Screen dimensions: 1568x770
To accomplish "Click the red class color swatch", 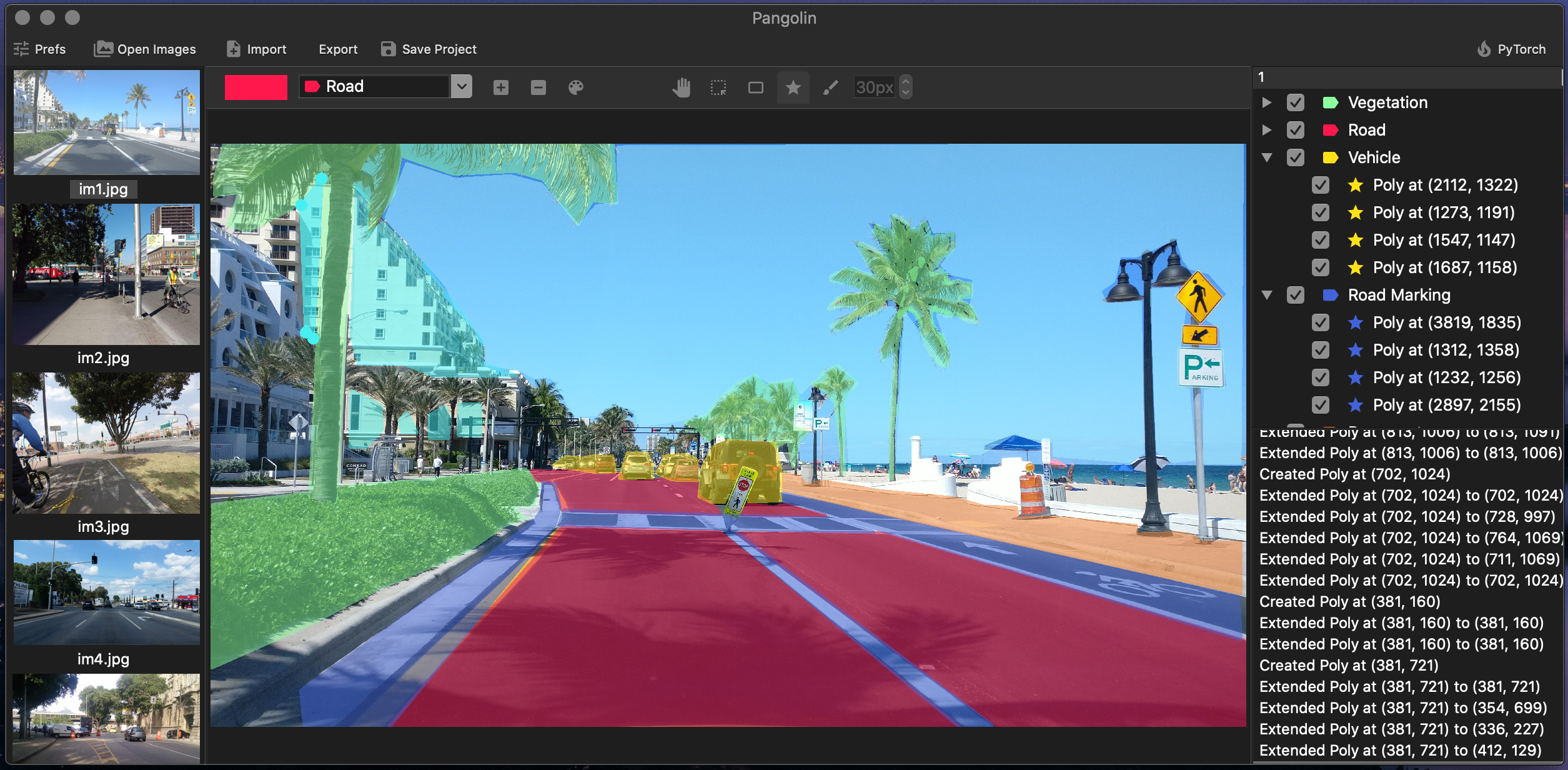I will pyautogui.click(x=256, y=87).
